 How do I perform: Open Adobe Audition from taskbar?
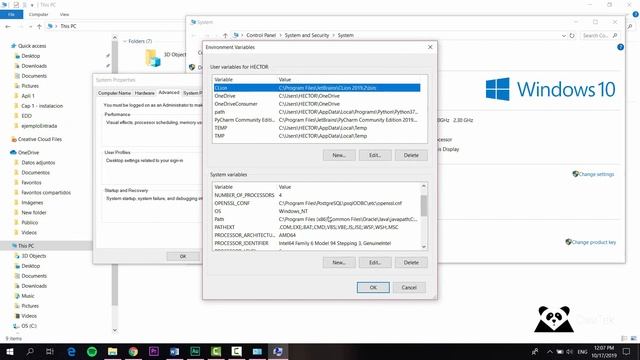195,351
